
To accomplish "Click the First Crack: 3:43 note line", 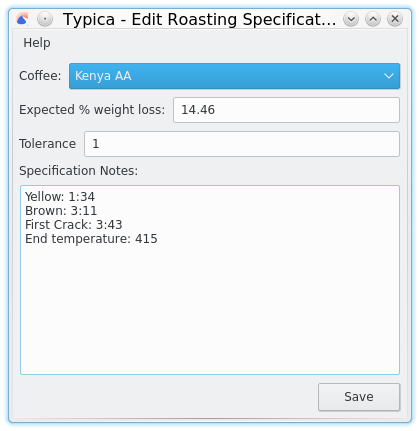I will pos(74,225).
